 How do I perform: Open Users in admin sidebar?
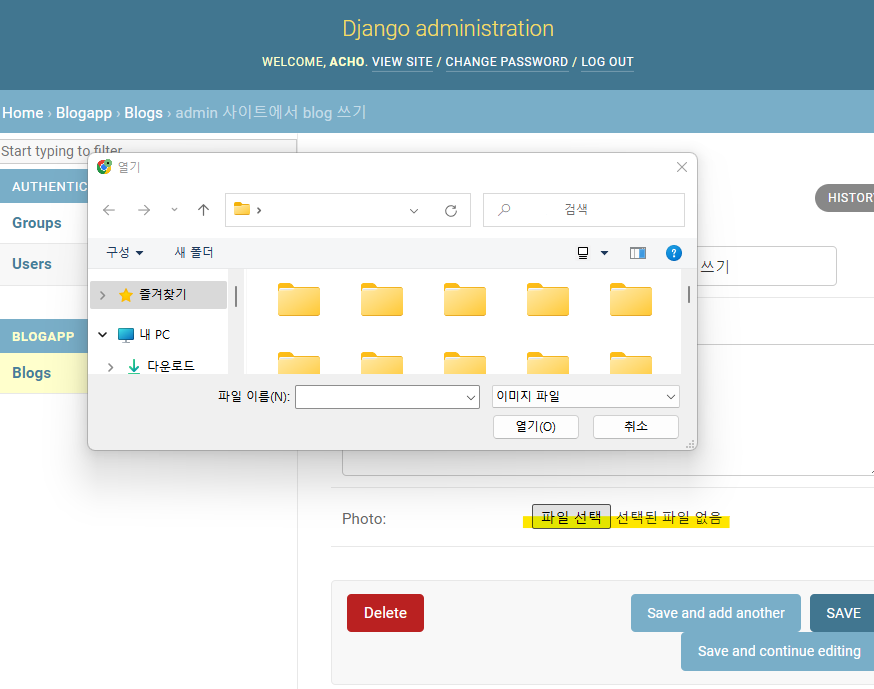click(32, 264)
